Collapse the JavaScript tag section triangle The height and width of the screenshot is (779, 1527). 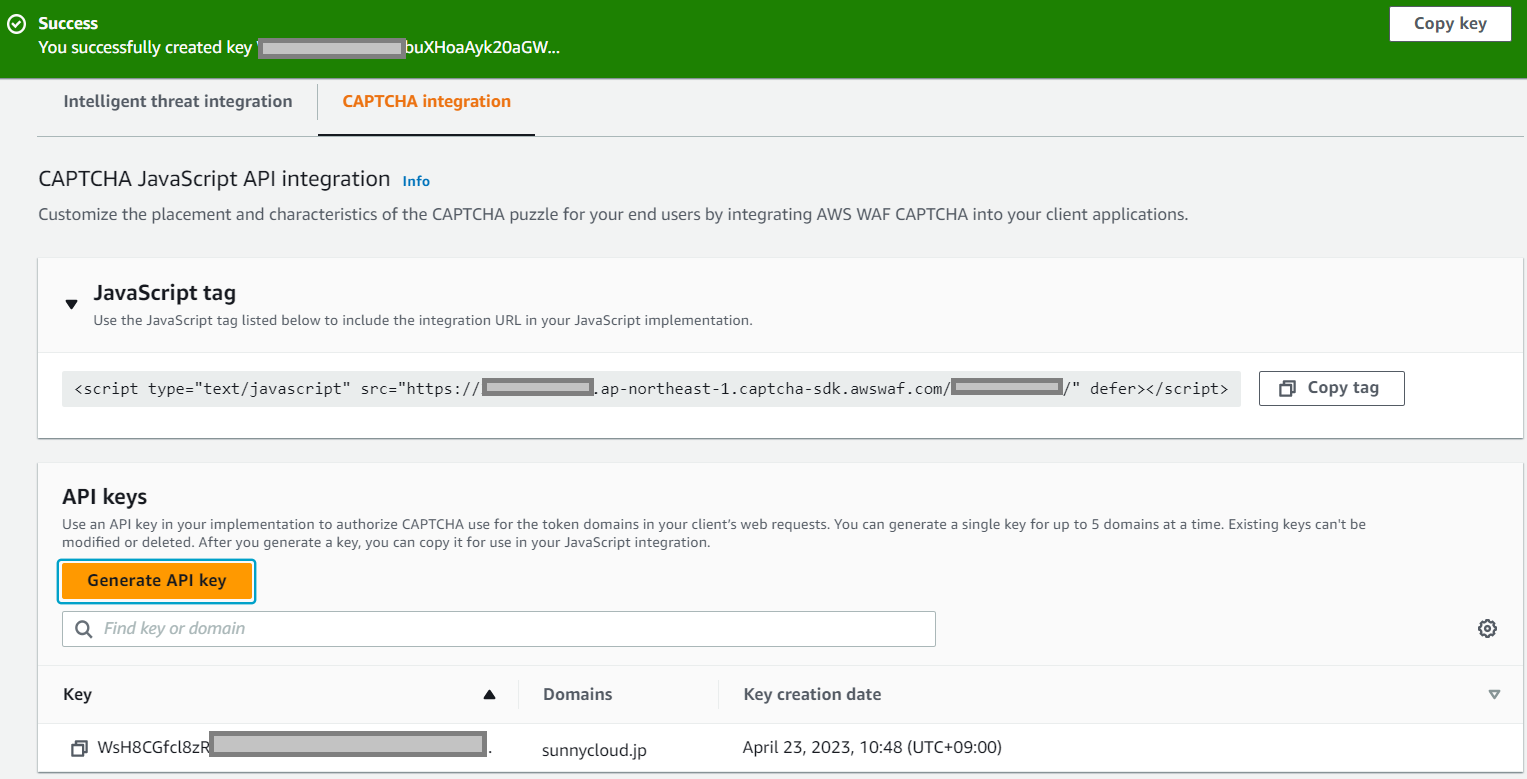(71, 304)
